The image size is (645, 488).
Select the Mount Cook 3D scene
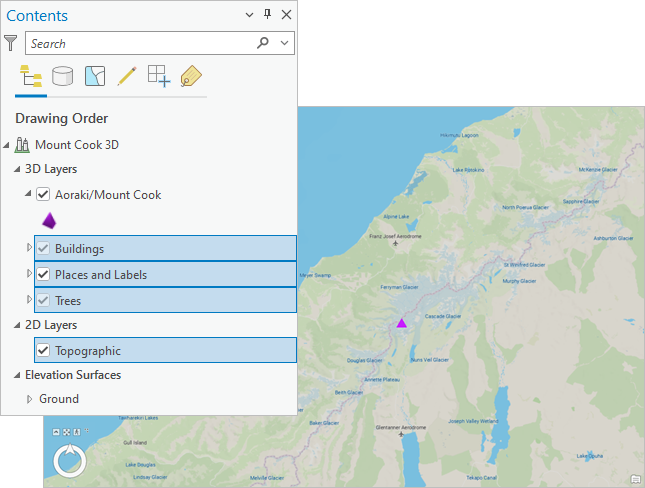click(76, 144)
